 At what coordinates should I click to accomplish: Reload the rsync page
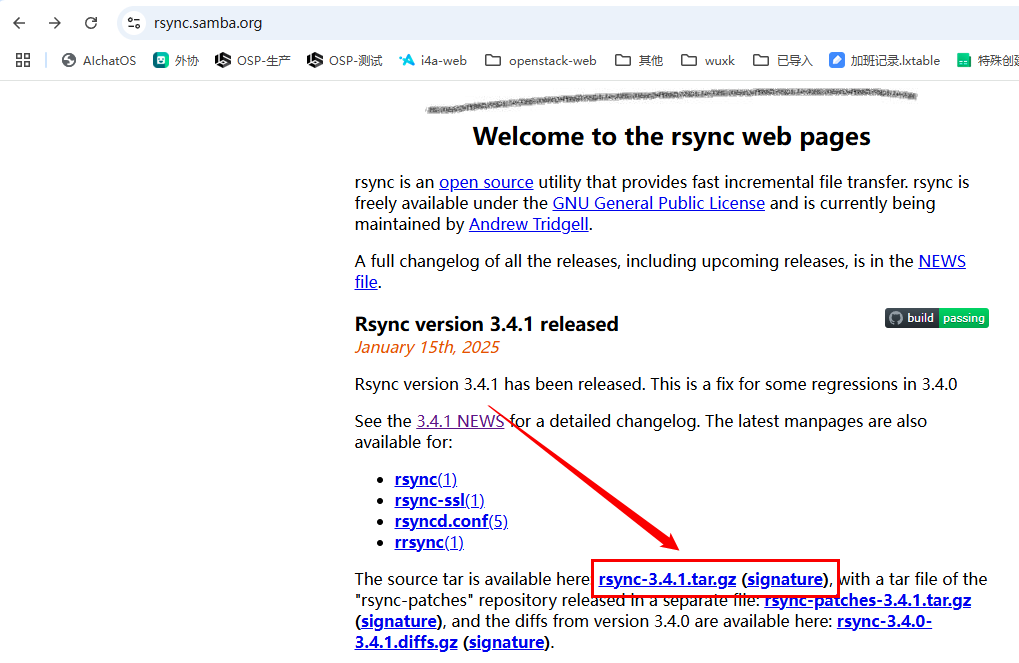[x=91, y=23]
